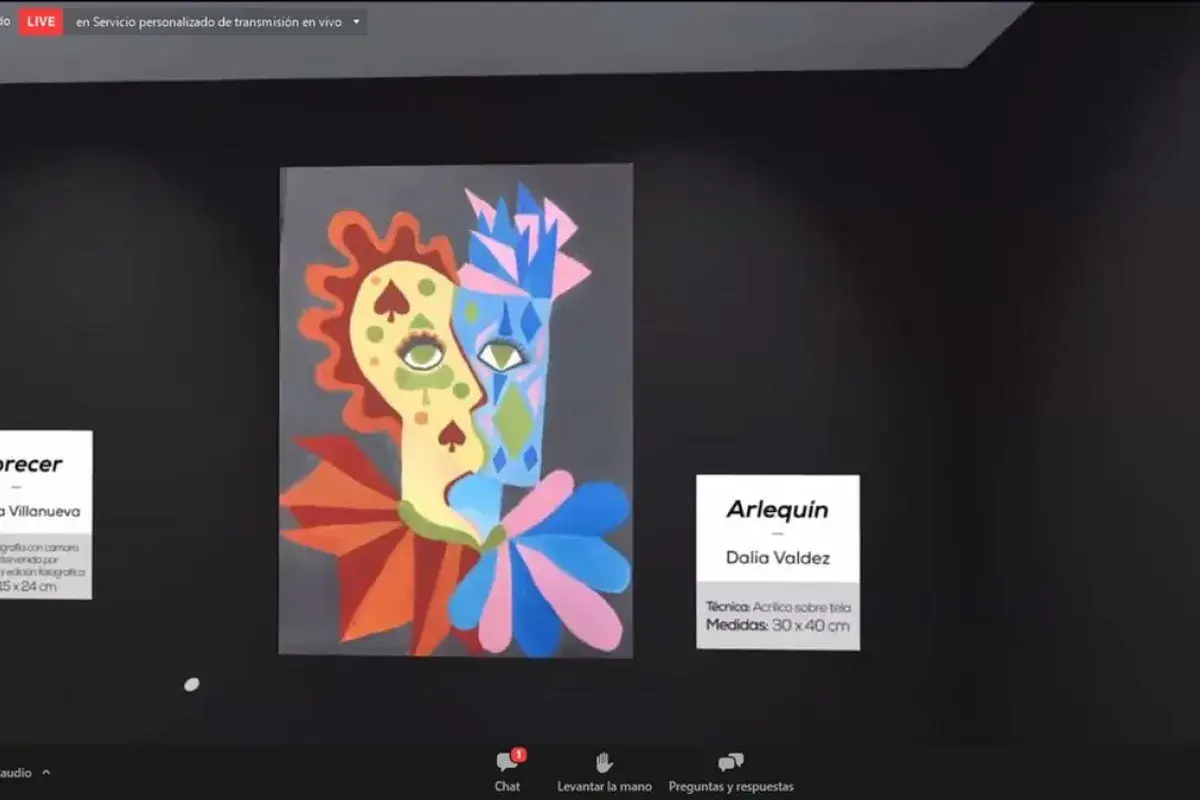Expand the live streaming service dropdown arrow
This screenshot has width=1200, height=800.
coord(356,21)
